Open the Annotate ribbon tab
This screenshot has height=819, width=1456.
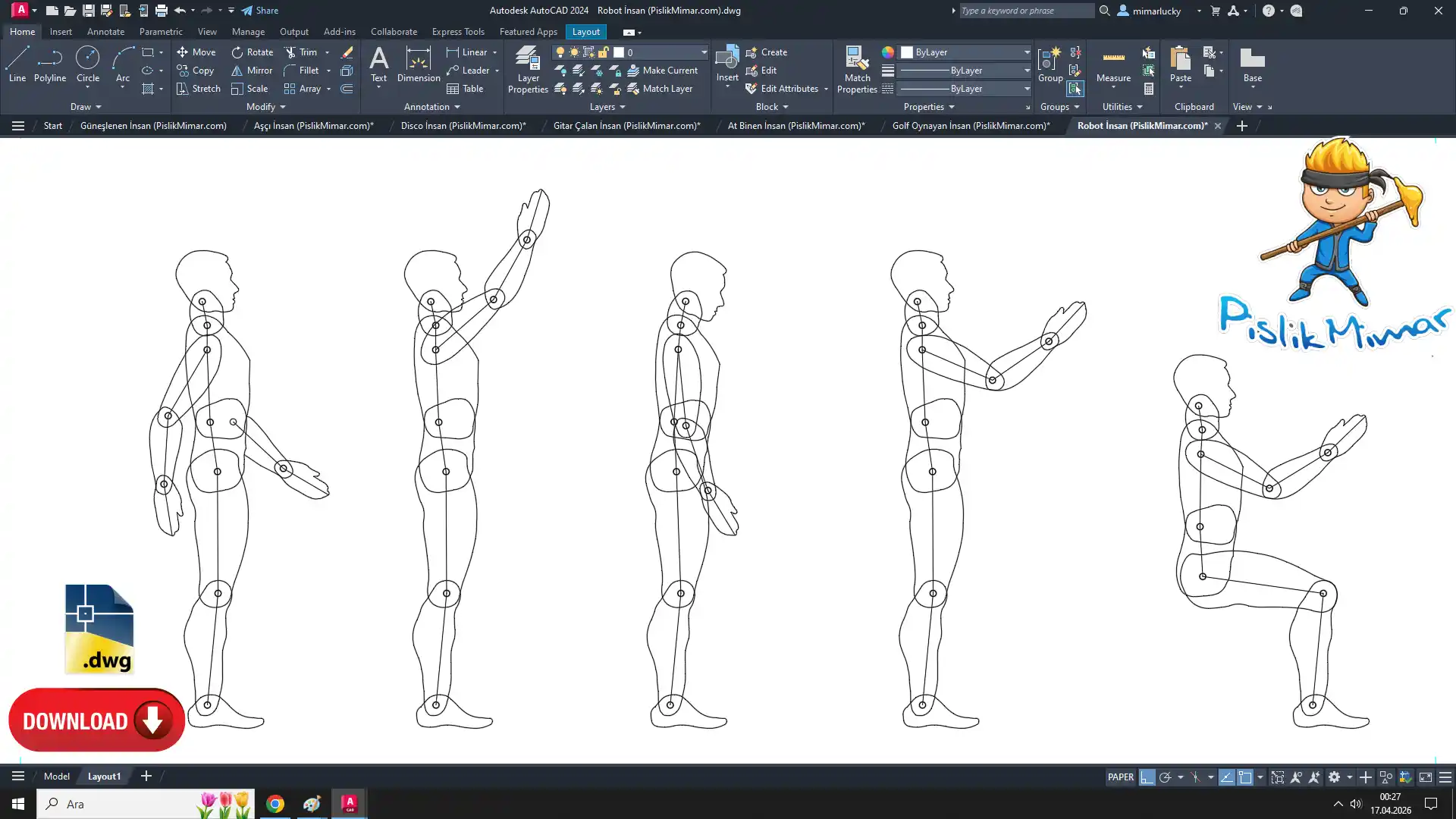pos(105,32)
